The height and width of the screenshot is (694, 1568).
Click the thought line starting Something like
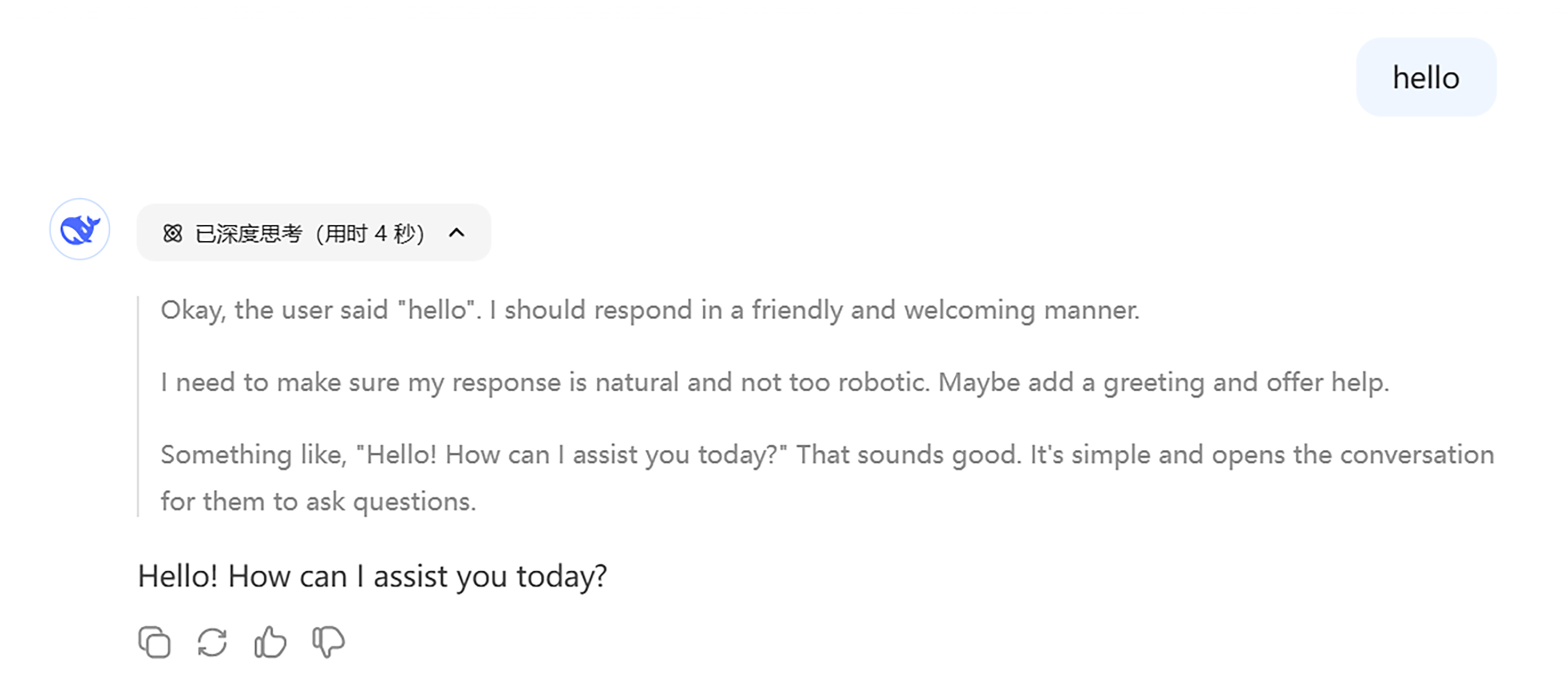(474, 455)
